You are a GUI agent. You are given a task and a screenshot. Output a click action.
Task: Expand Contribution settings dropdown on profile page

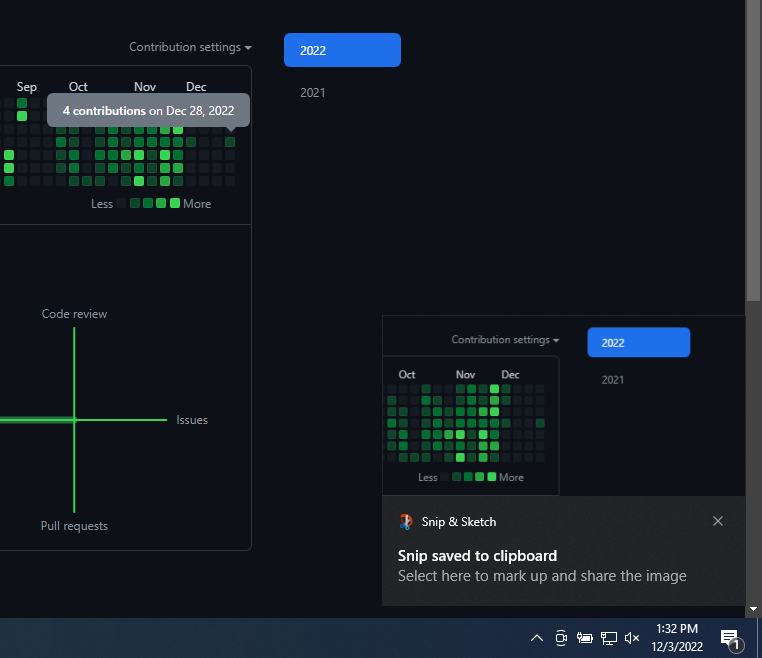[190, 47]
